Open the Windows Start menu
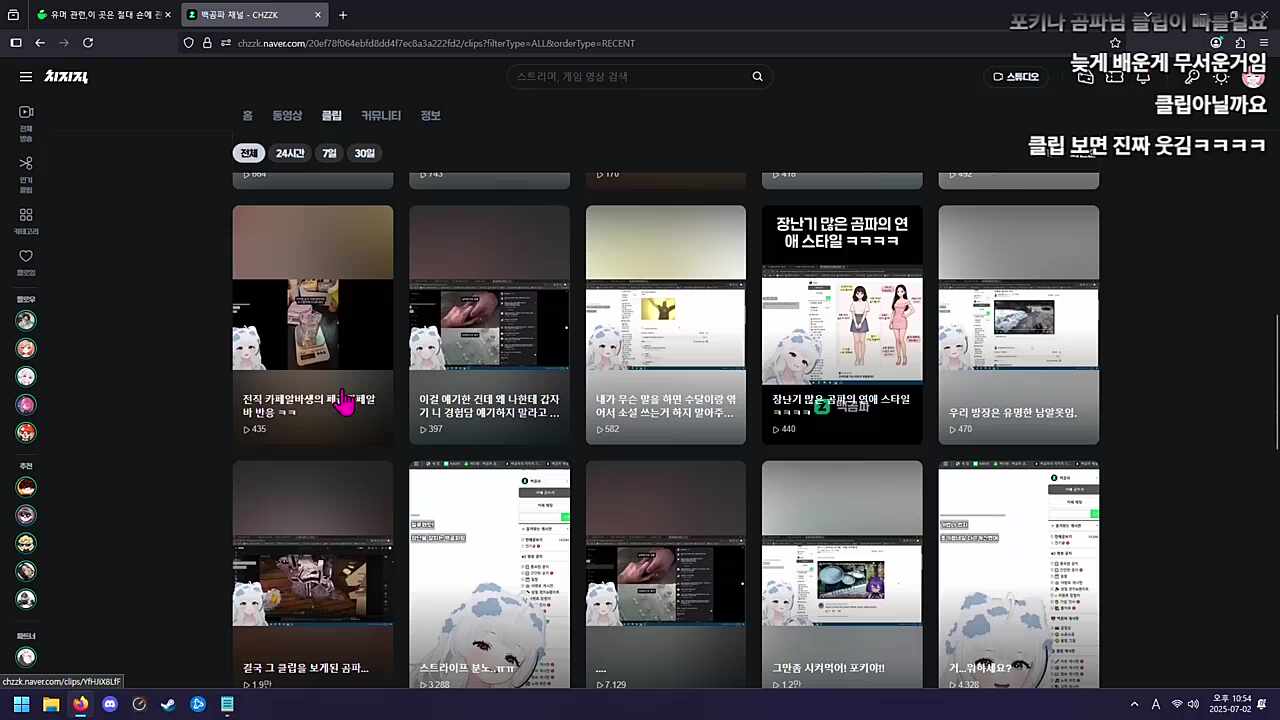This screenshot has height=720, width=1280. click(21, 704)
